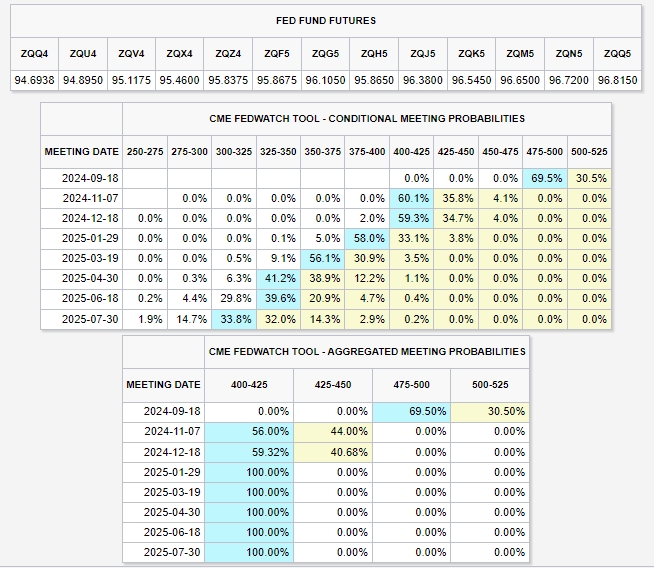
Task: Click the 12.2% cell for 2025-04-30
Action: (369, 279)
